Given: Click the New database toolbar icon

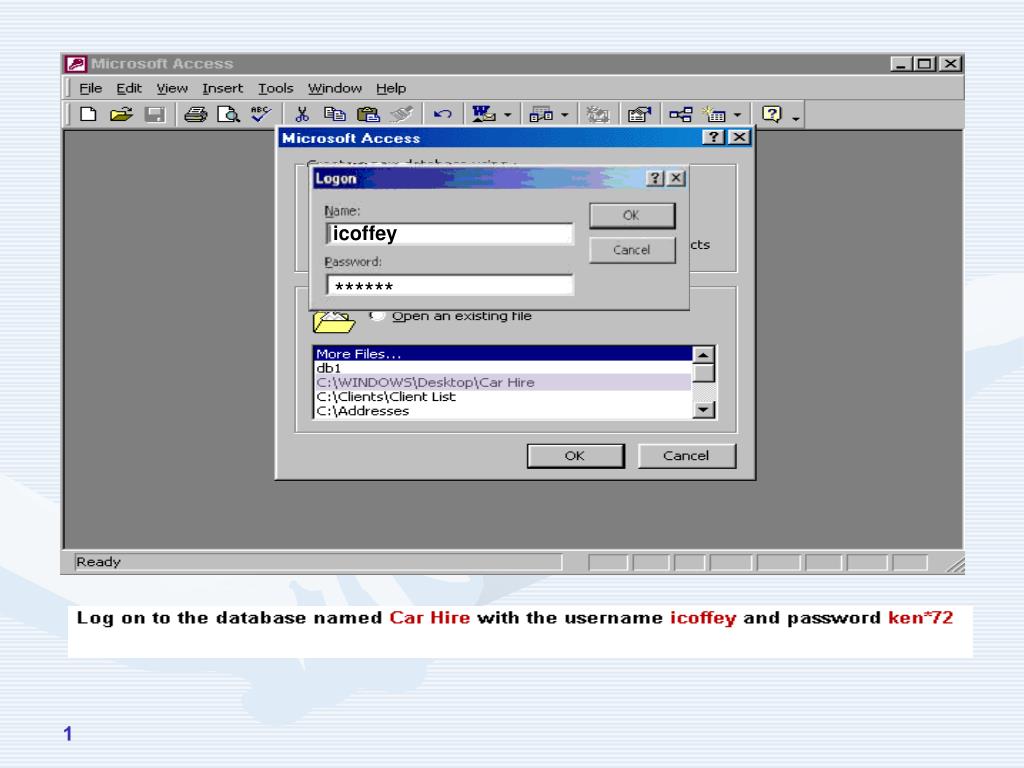Looking at the screenshot, I should (x=88, y=115).
